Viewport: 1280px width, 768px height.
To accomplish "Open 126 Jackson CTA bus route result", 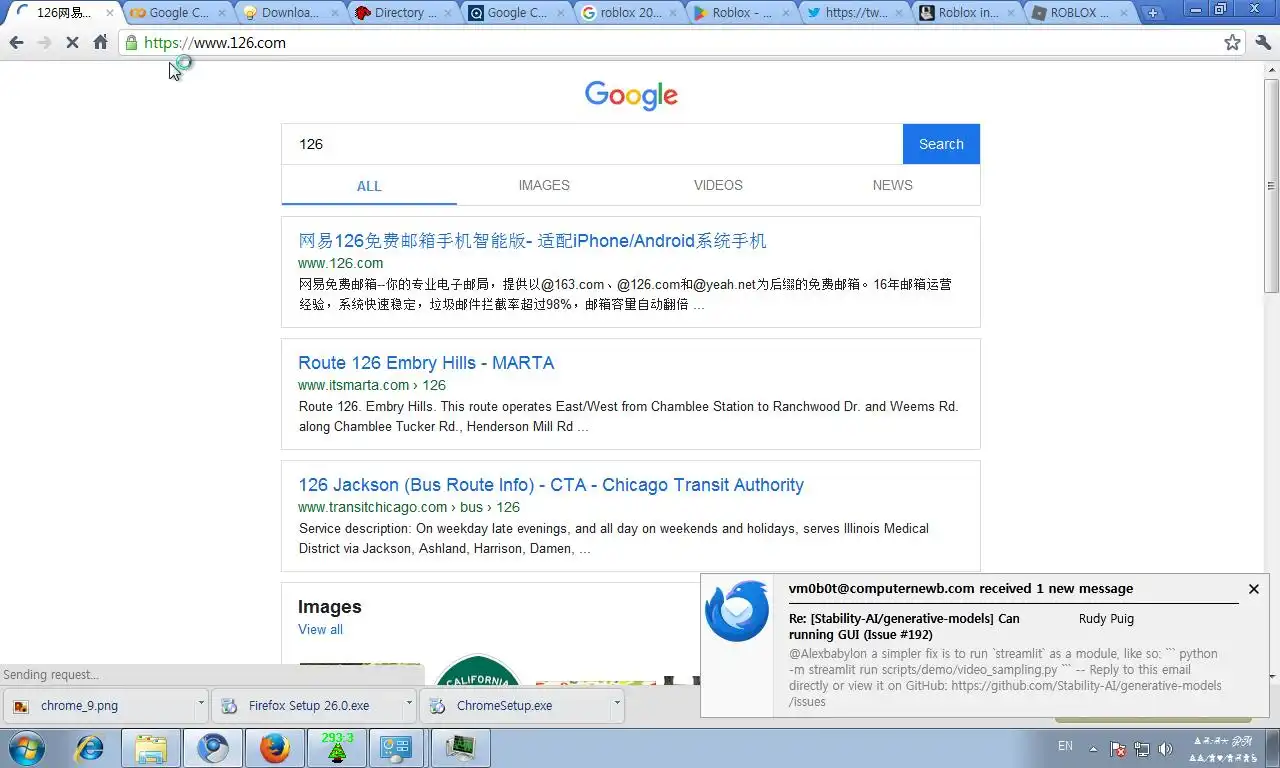I will coord(551,485).
